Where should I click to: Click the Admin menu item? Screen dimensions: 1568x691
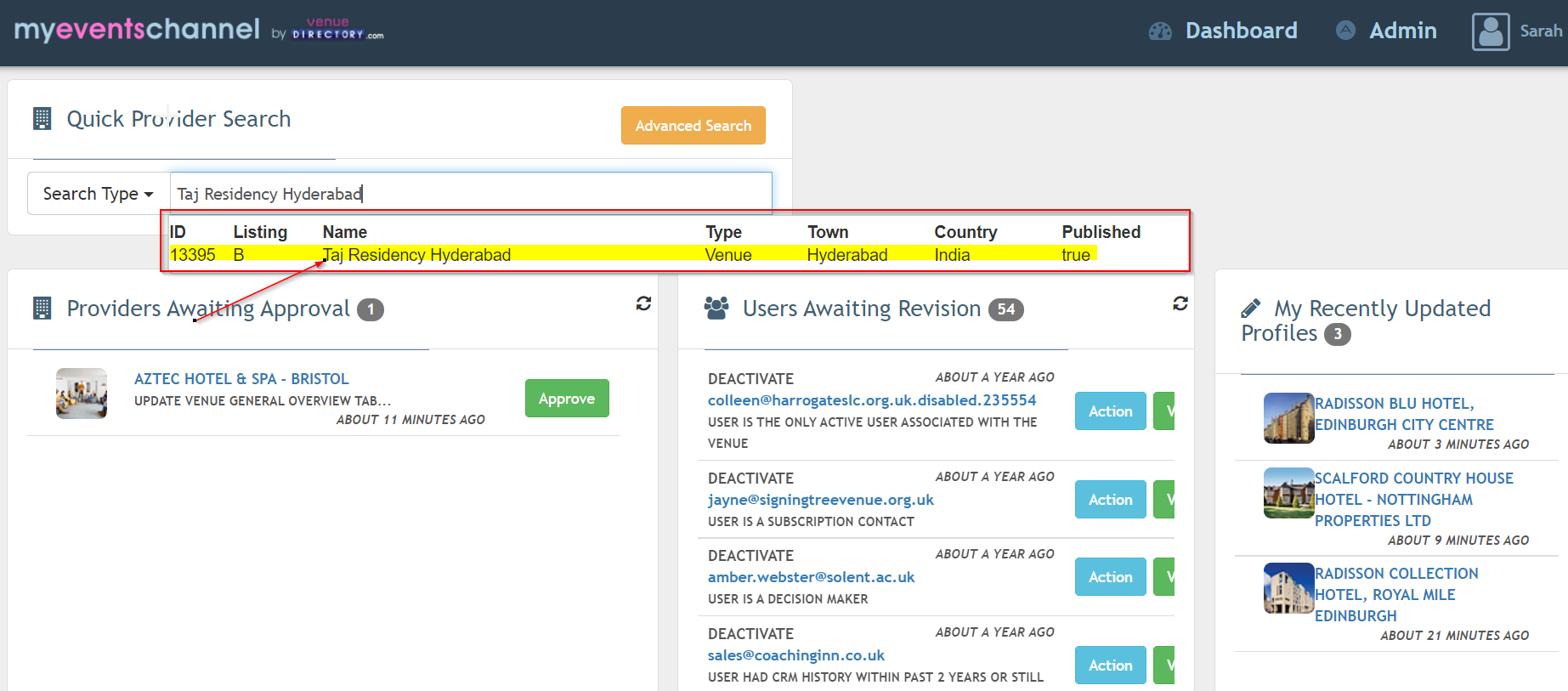[x=1402, y=31]
